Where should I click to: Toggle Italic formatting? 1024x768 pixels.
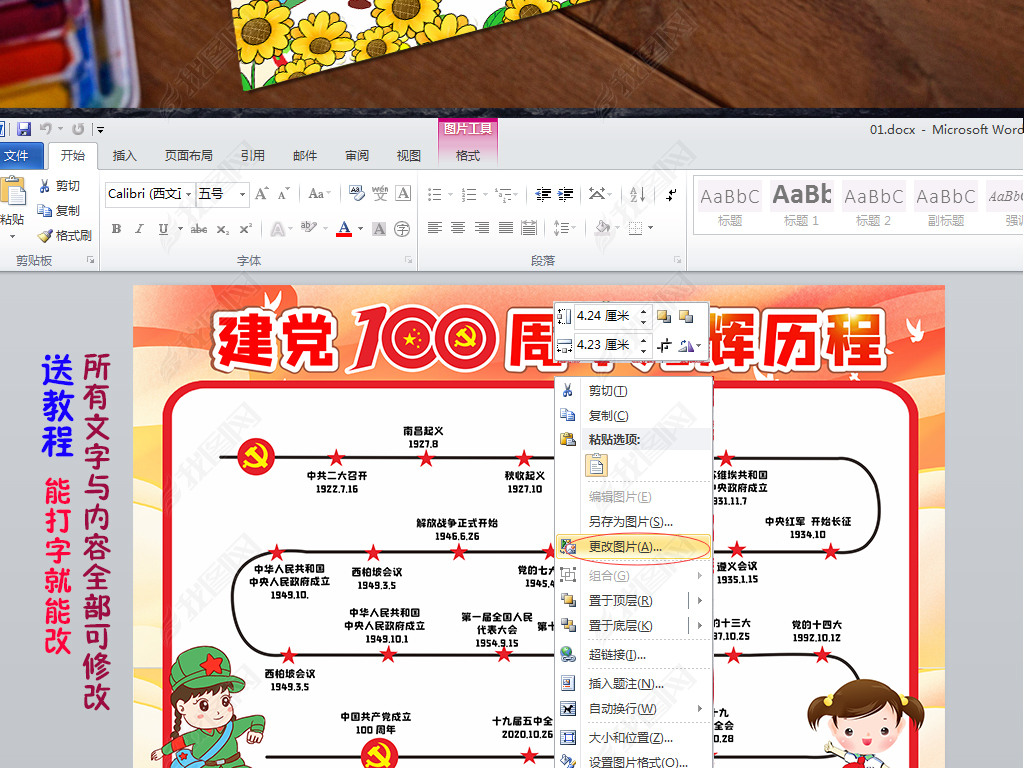140,229
